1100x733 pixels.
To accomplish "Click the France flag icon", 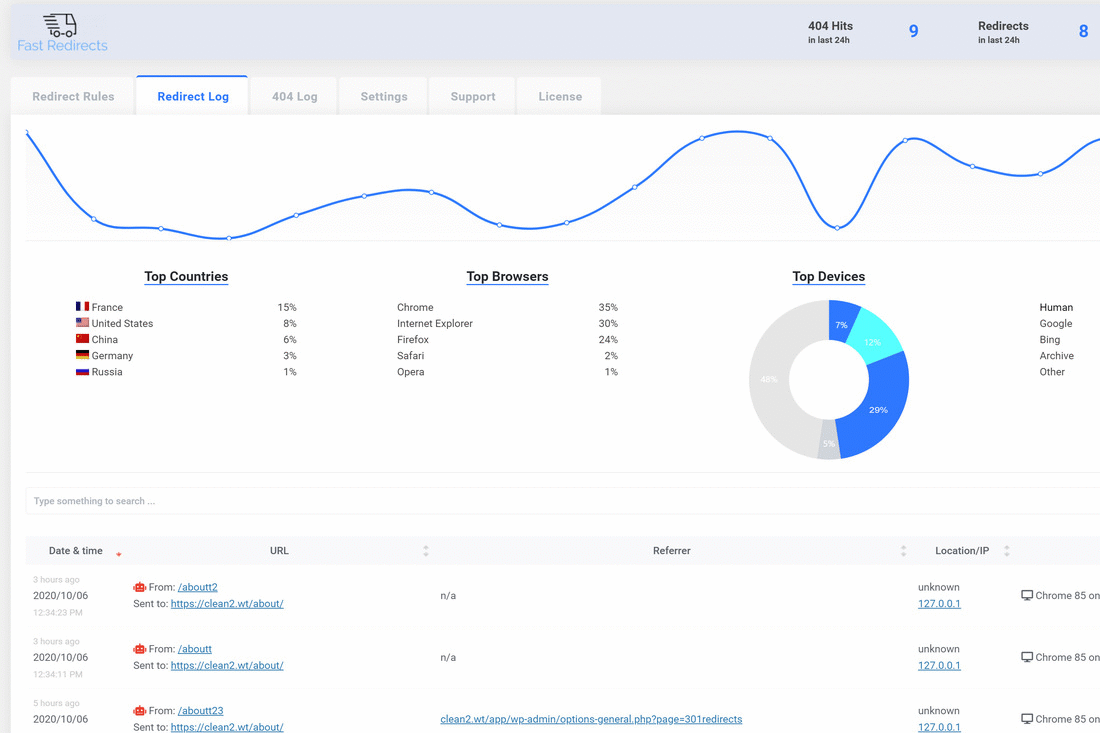I will (x=82, y=307).
